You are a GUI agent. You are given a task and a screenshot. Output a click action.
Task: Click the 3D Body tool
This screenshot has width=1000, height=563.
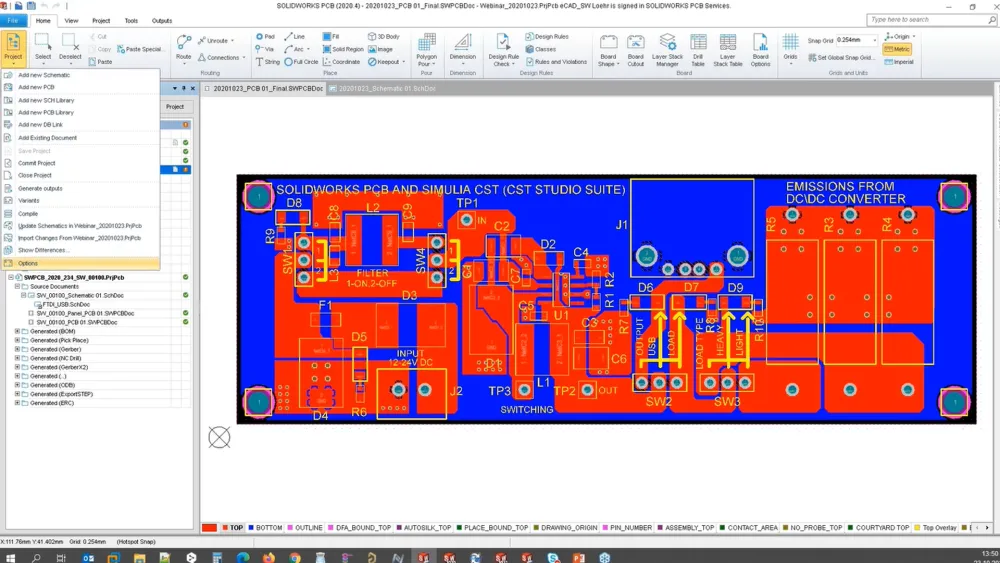coord(383,37)
